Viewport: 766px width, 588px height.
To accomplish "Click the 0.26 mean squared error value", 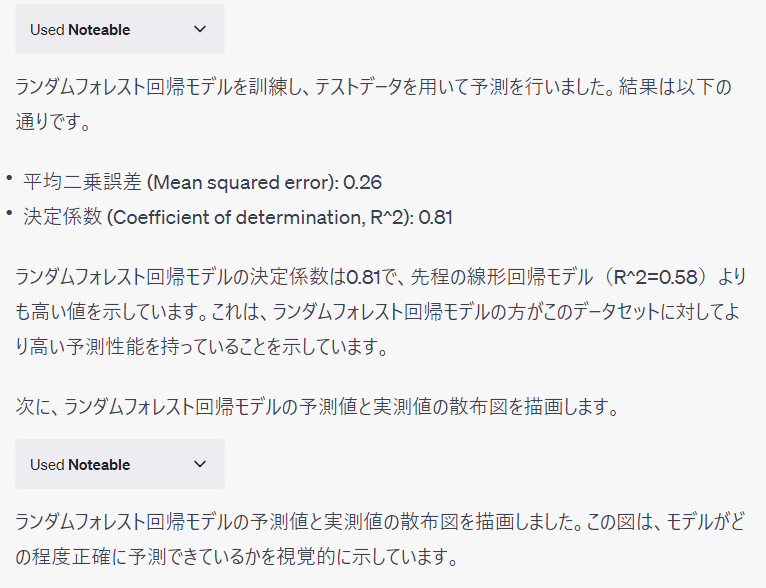I will (362, 182).
